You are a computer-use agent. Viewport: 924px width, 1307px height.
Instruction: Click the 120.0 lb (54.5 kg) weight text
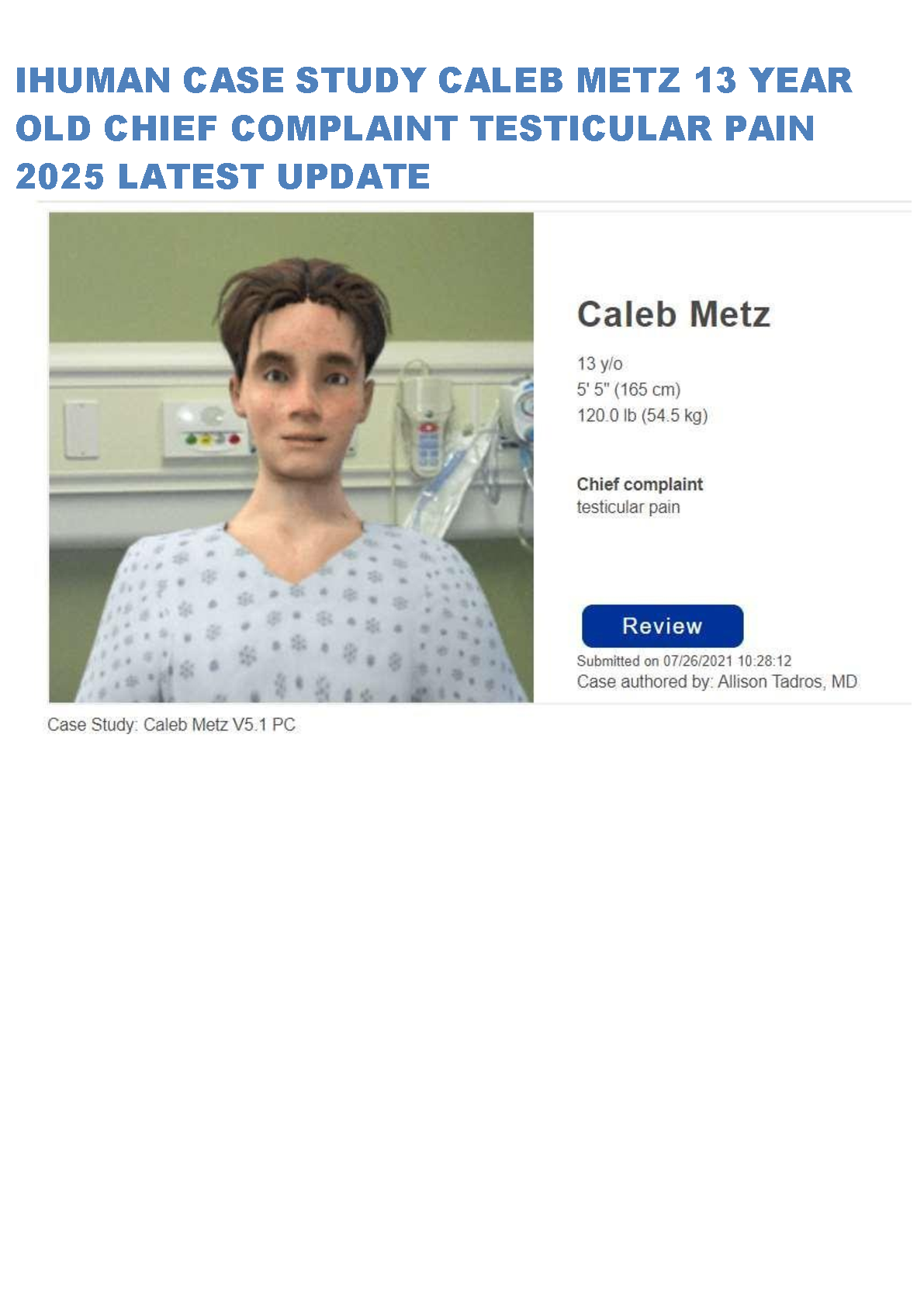642,415
